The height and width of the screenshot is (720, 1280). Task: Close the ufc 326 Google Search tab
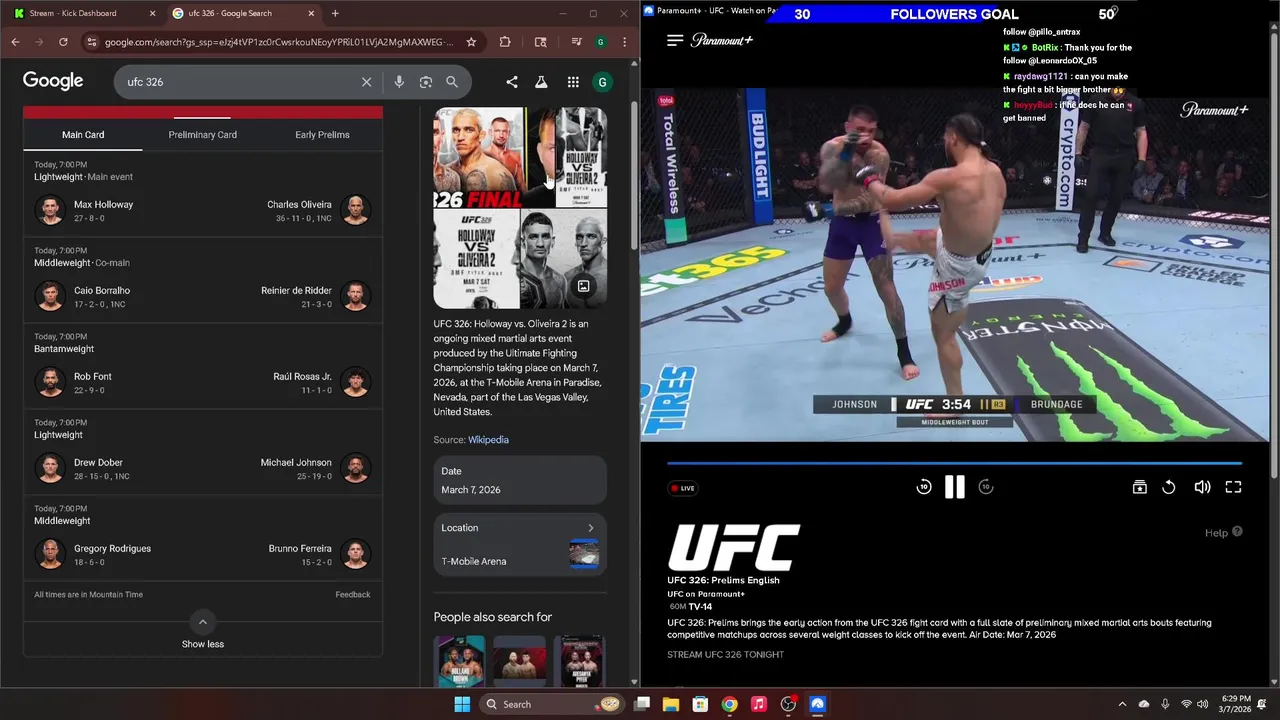point(311,13)
